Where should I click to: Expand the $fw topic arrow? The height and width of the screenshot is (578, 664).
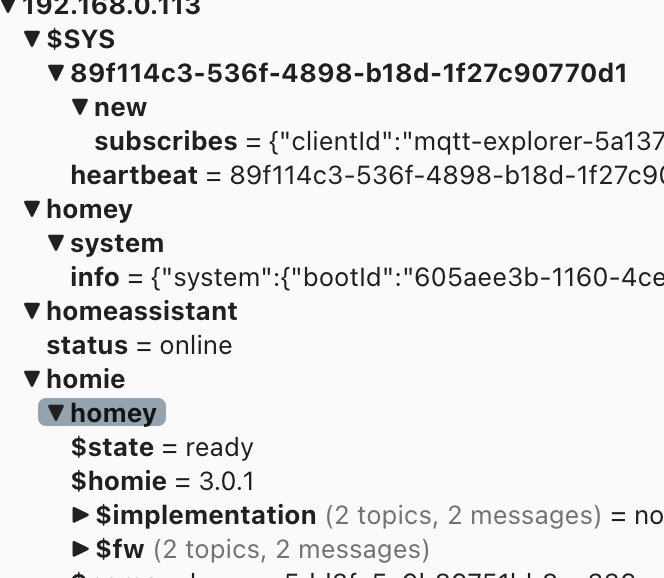coord(80,549)
